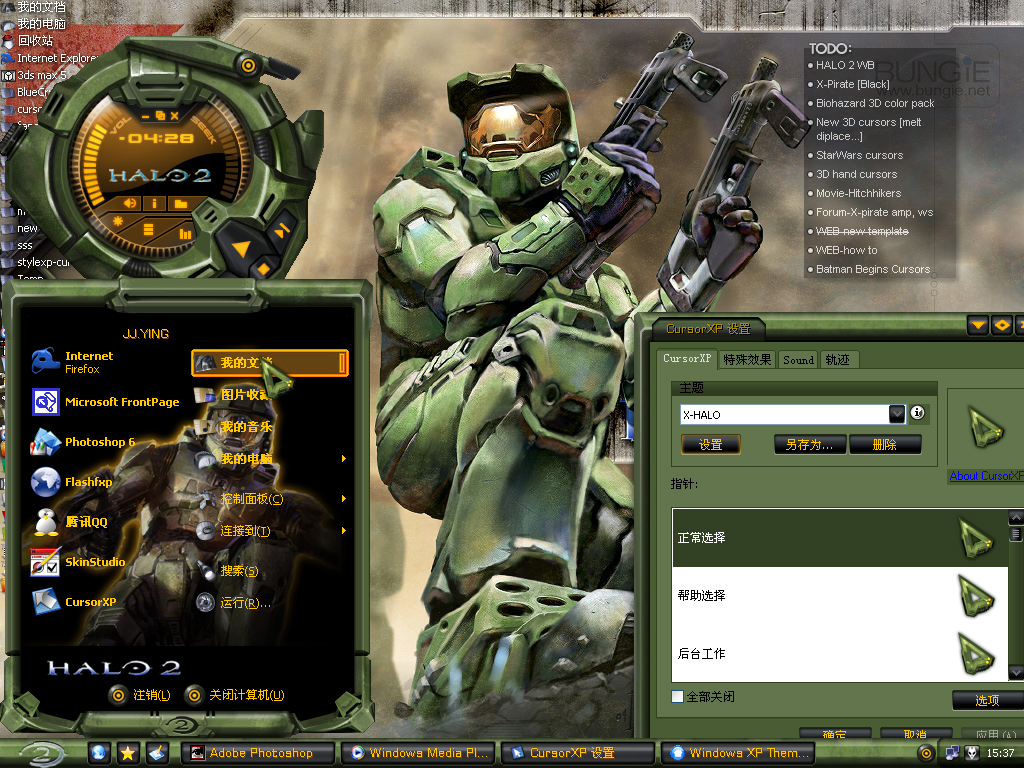Image resolution: width=1024 pixels, height=768 pixels.
Task: Switch to the Sound tab
Action: click(798, 360)
